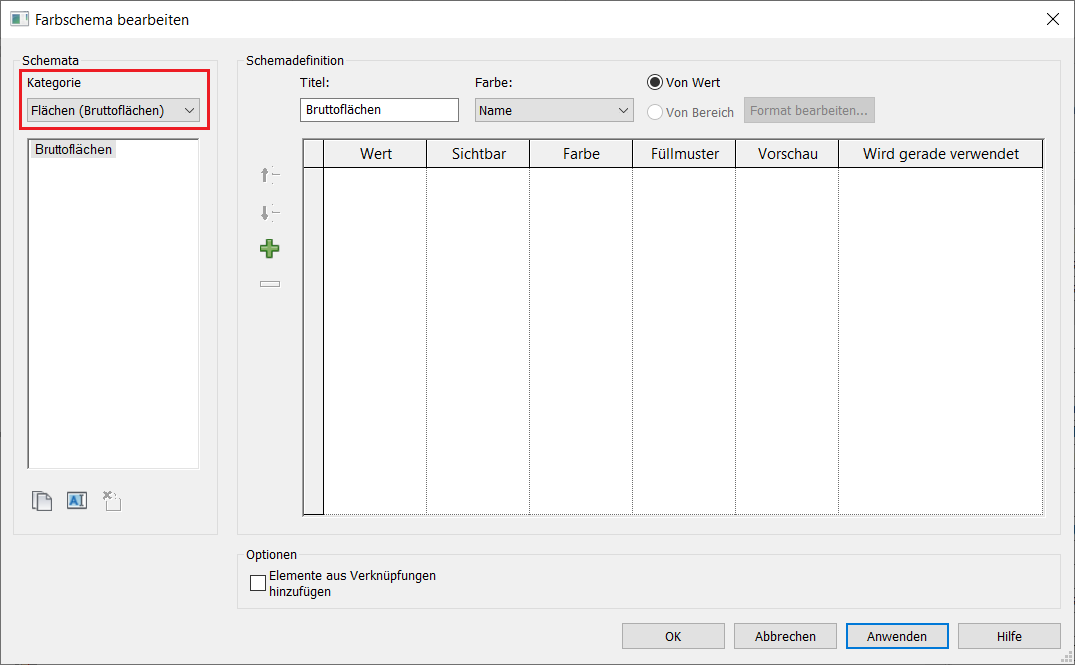
Task: Click inside the Titel text field
Action: point(378,110)
